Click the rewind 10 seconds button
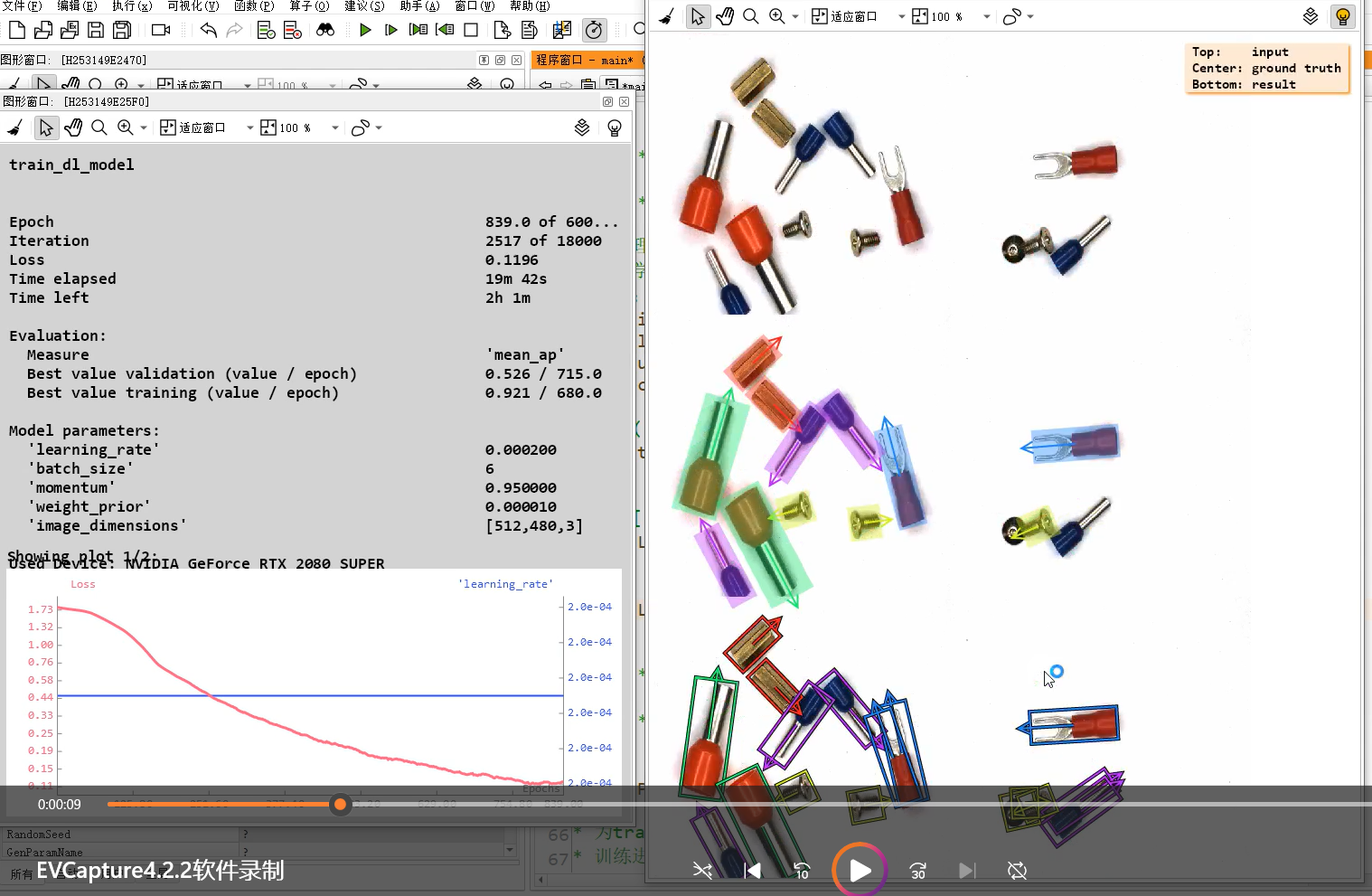Image resolution: width=1372 pixels, height=896 pixels. pyautogui.click(x=802, y=871)
